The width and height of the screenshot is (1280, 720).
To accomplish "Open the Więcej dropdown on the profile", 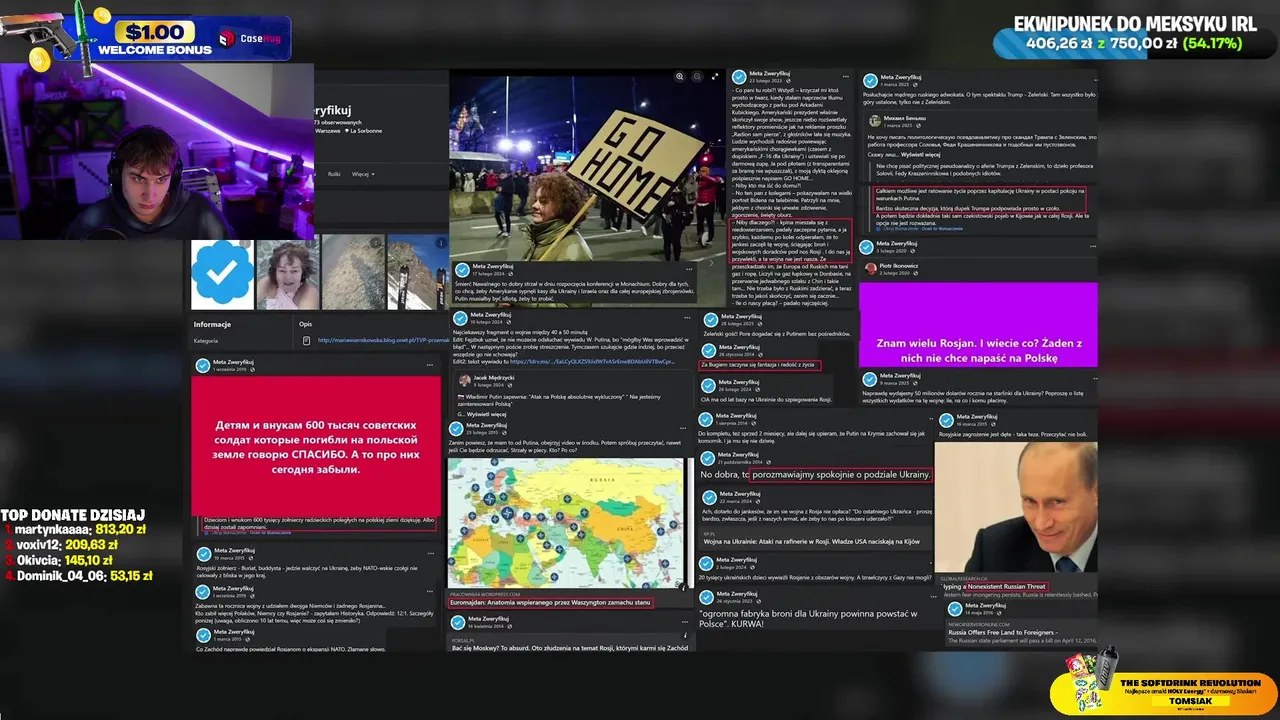I will pyautogui.click(x=363, y=174).
